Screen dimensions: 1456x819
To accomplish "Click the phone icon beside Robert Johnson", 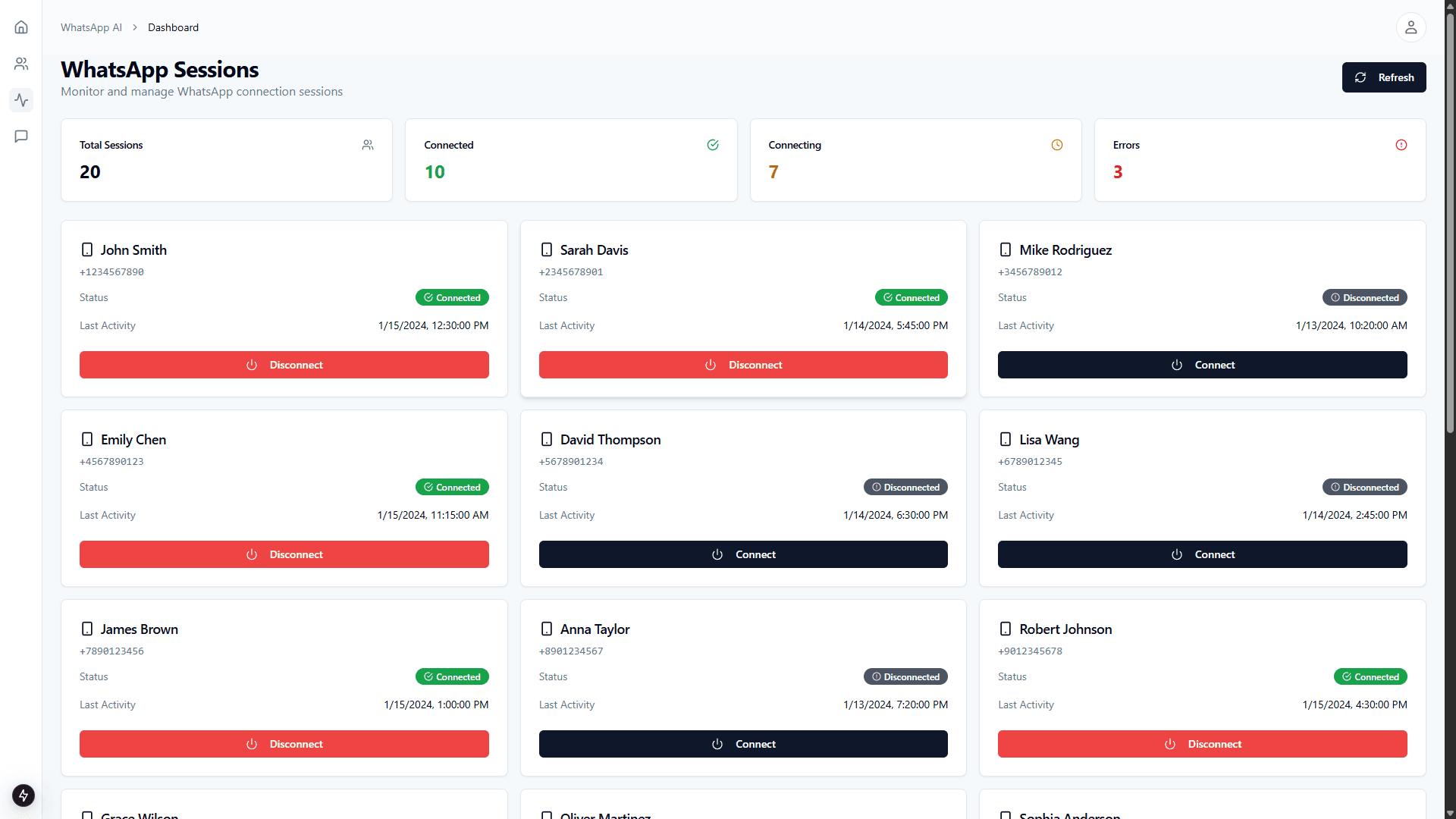I will (1006, 629).
